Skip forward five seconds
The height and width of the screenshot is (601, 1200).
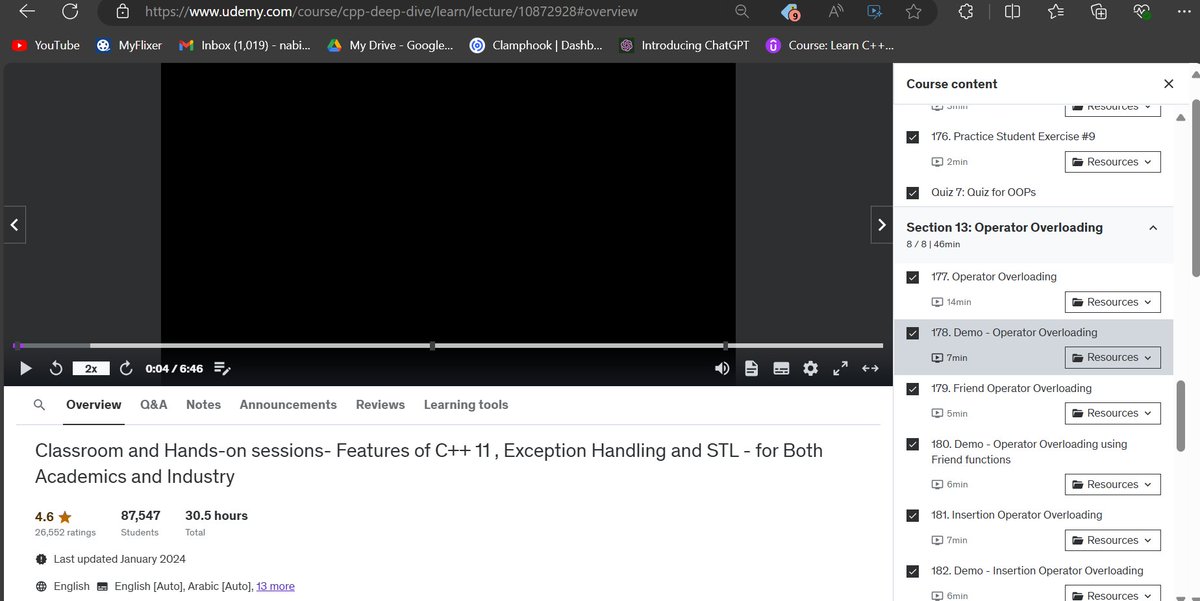(x=126, y=368)
